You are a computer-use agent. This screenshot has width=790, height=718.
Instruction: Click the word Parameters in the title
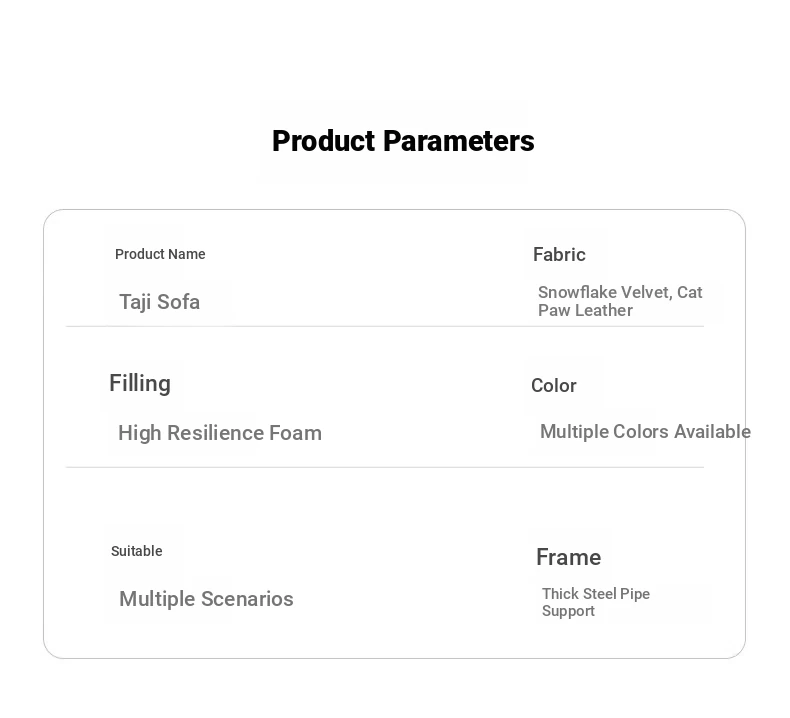coord(459,141)
